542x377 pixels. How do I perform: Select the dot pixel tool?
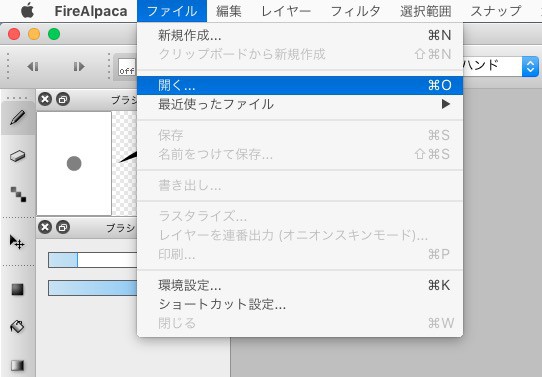click(18, 194)
